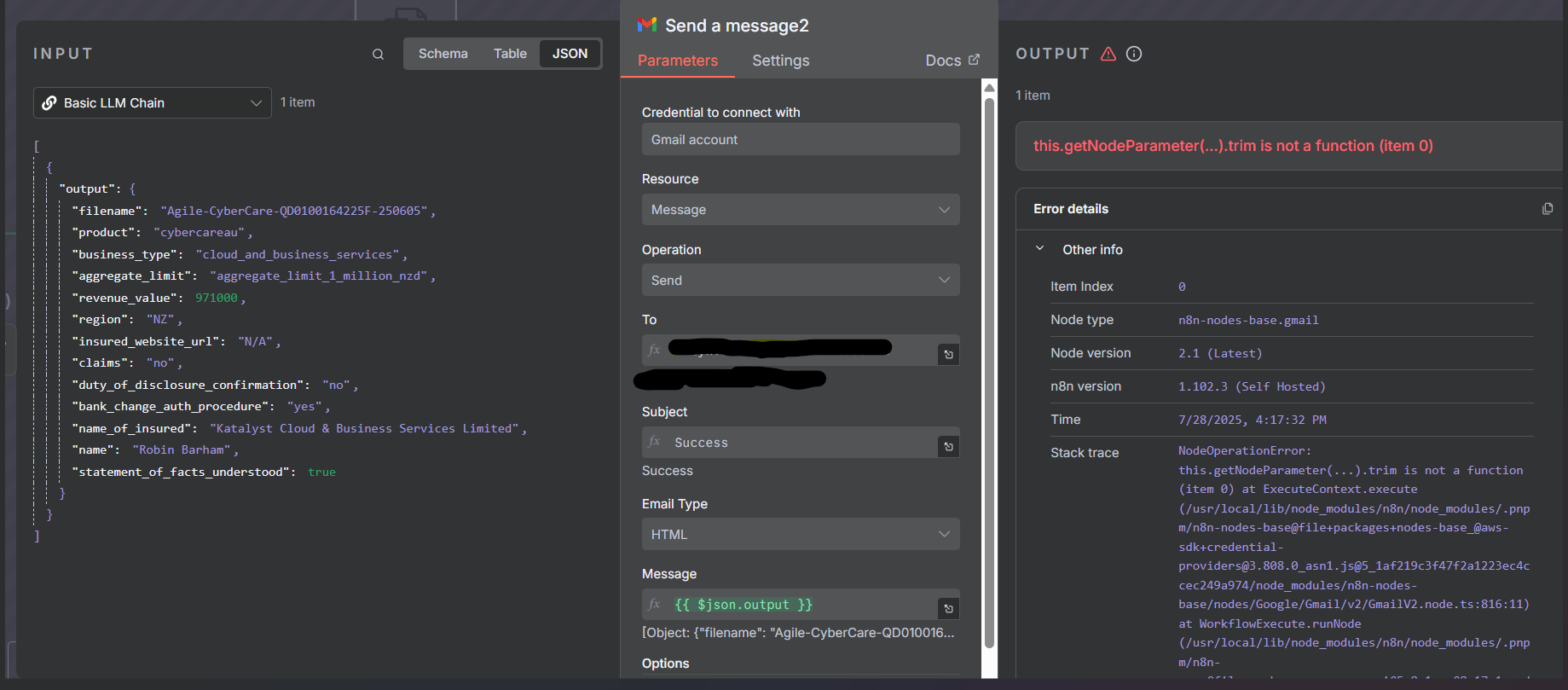Click the parameters panel vertical scrollbar
The width and height of the screenshot is (1568, 690).
[x=989, y=374]
